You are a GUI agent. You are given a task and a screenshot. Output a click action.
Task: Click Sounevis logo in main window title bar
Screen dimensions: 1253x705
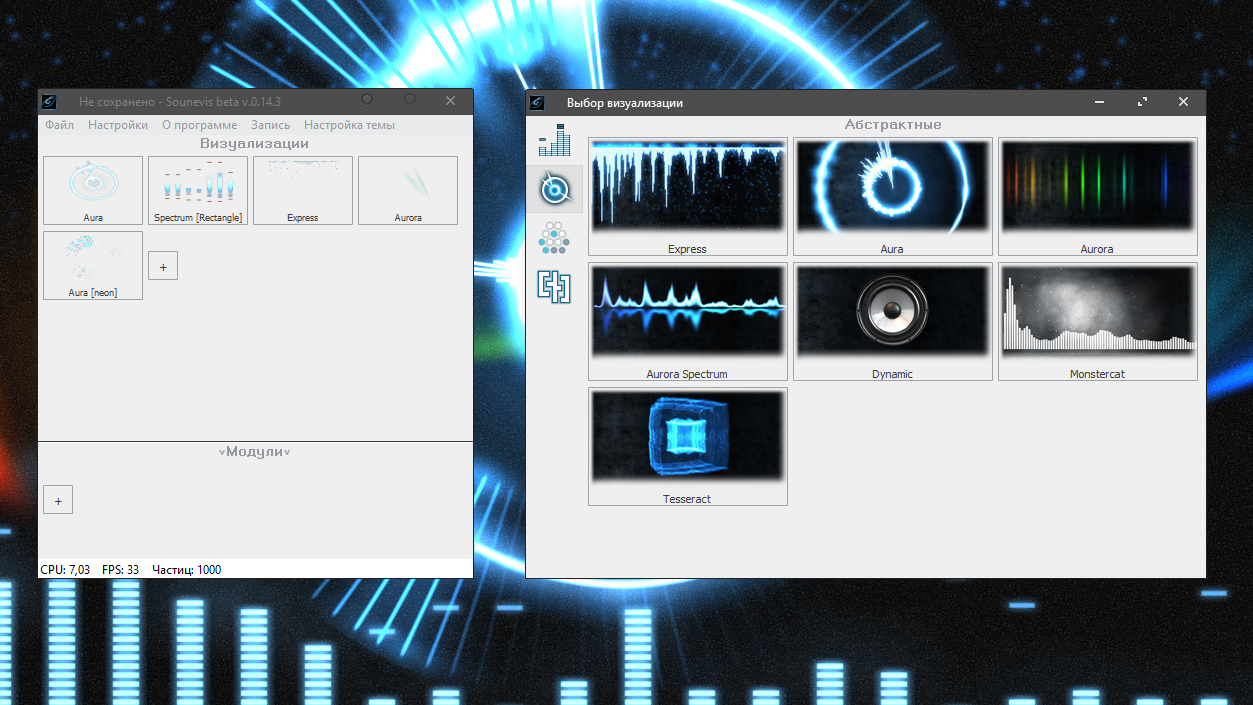point(49,101)
